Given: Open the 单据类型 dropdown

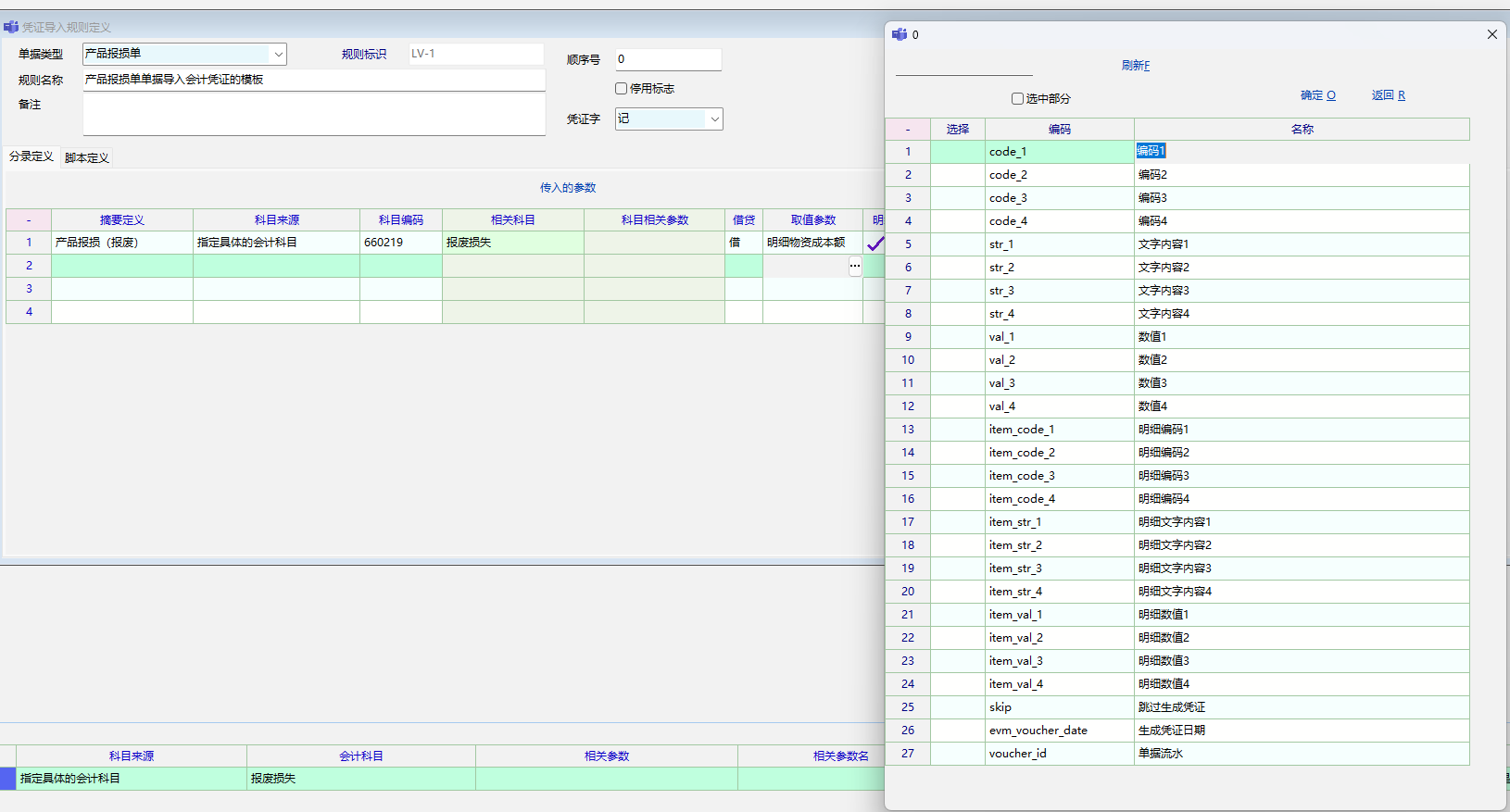Looking at the screenshot, I should point(278,55).
